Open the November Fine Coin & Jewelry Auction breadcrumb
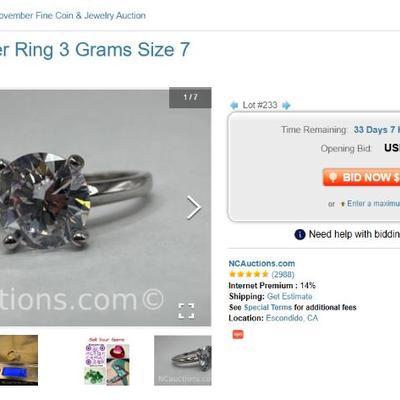This screenshot has height=400, width=400. click(x=72, y=15)
